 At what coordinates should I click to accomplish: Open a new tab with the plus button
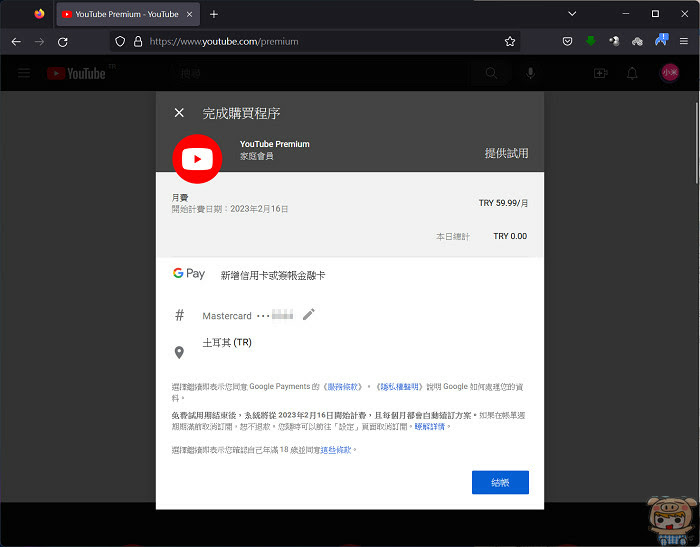coord(214,14)
